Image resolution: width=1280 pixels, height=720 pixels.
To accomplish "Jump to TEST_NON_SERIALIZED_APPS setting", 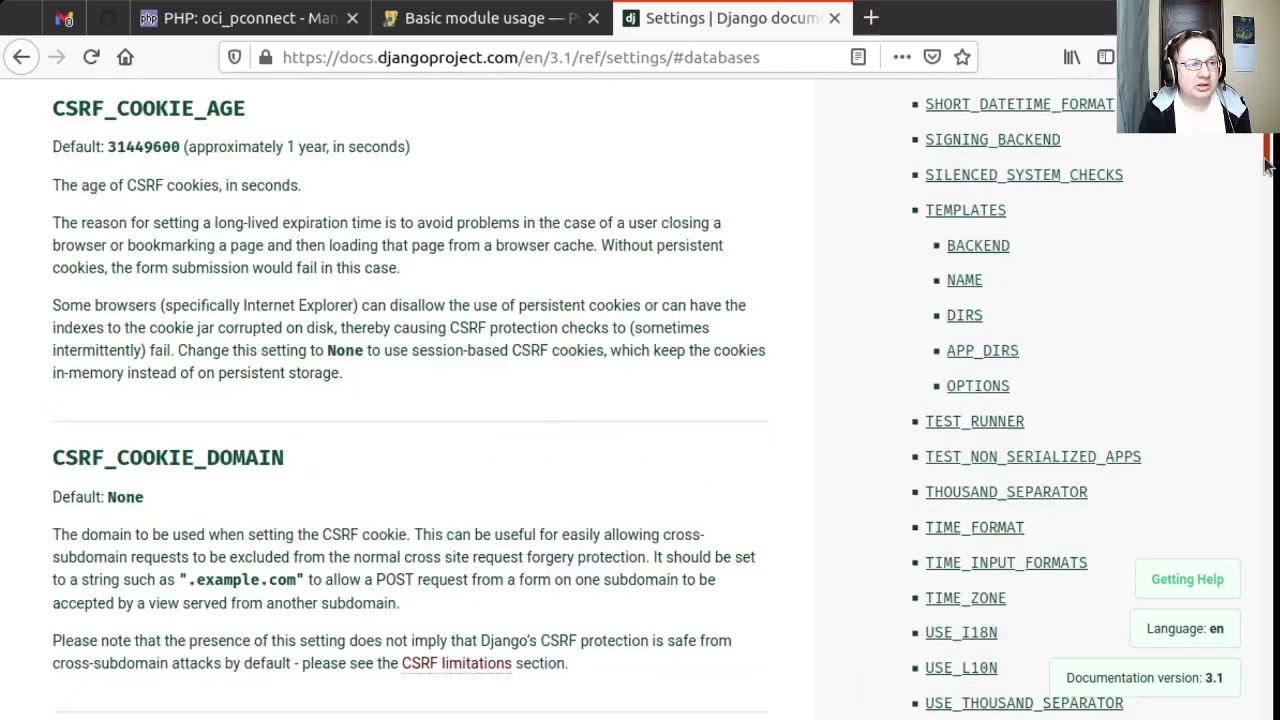I will coord(1032,457).
